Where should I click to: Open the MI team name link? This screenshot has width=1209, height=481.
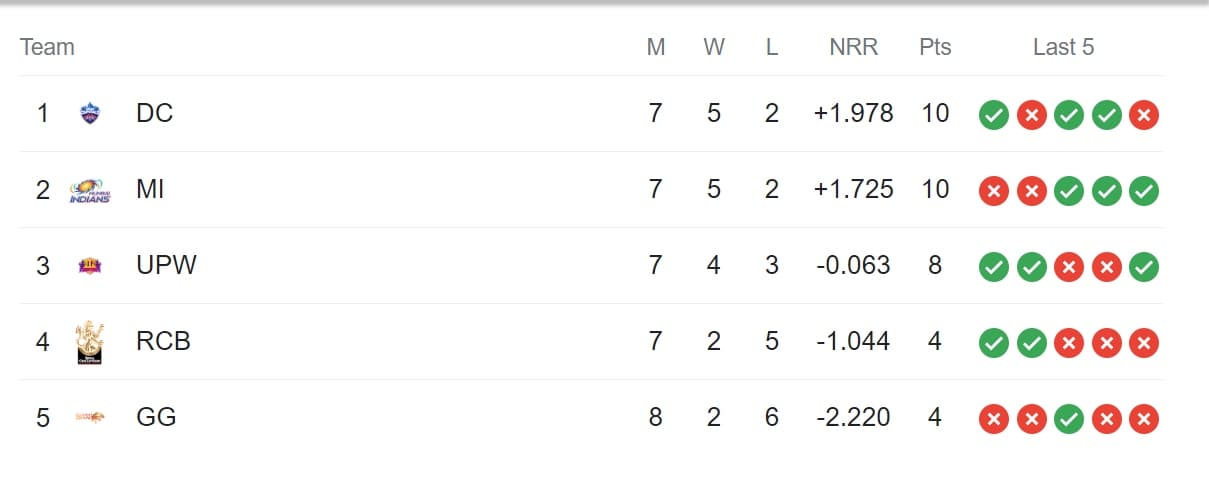click(150, 190)
